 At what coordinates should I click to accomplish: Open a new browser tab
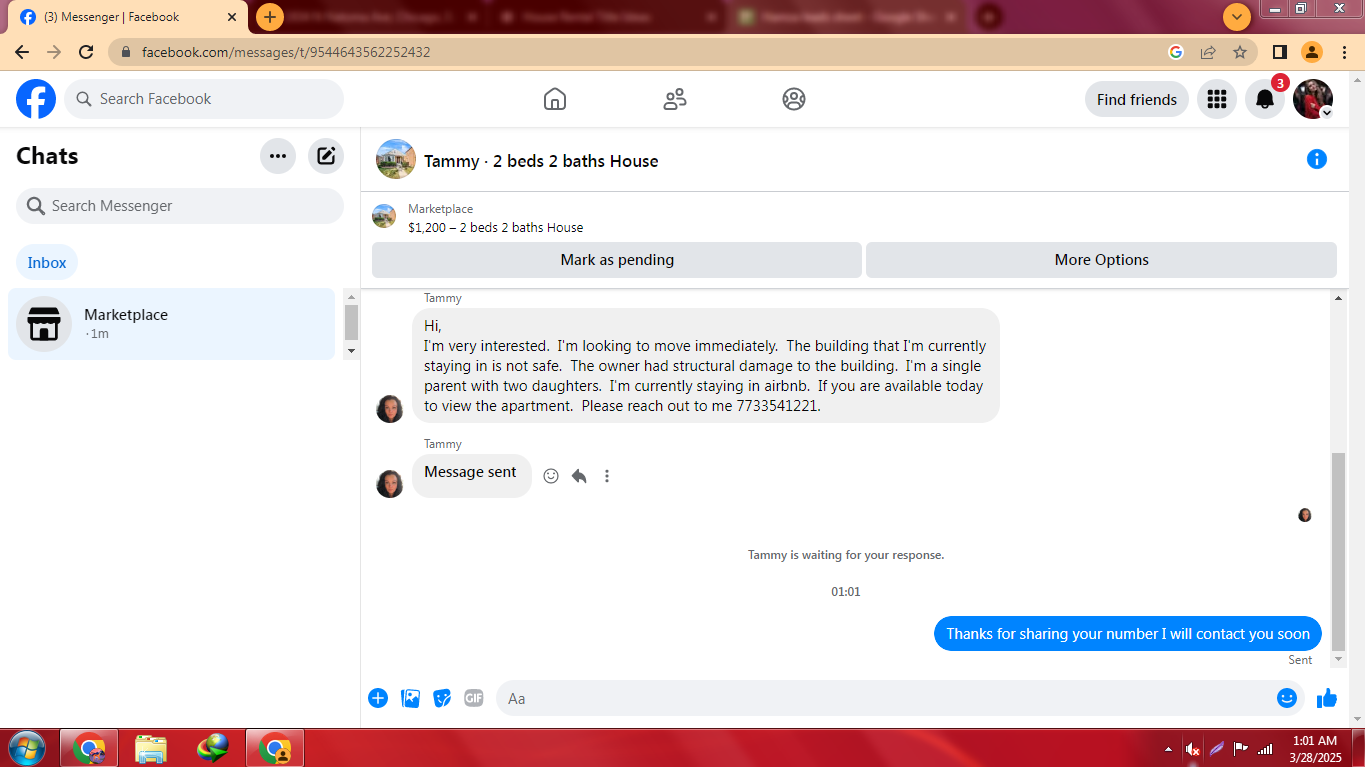(269, 17)
